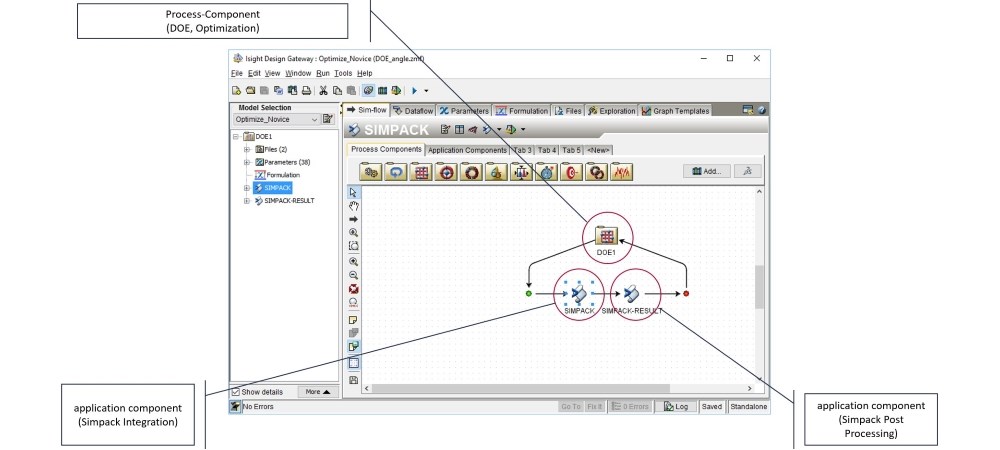Toggle the dotted grid display icon
The image size is (1000, 450).
pos(354,363)
